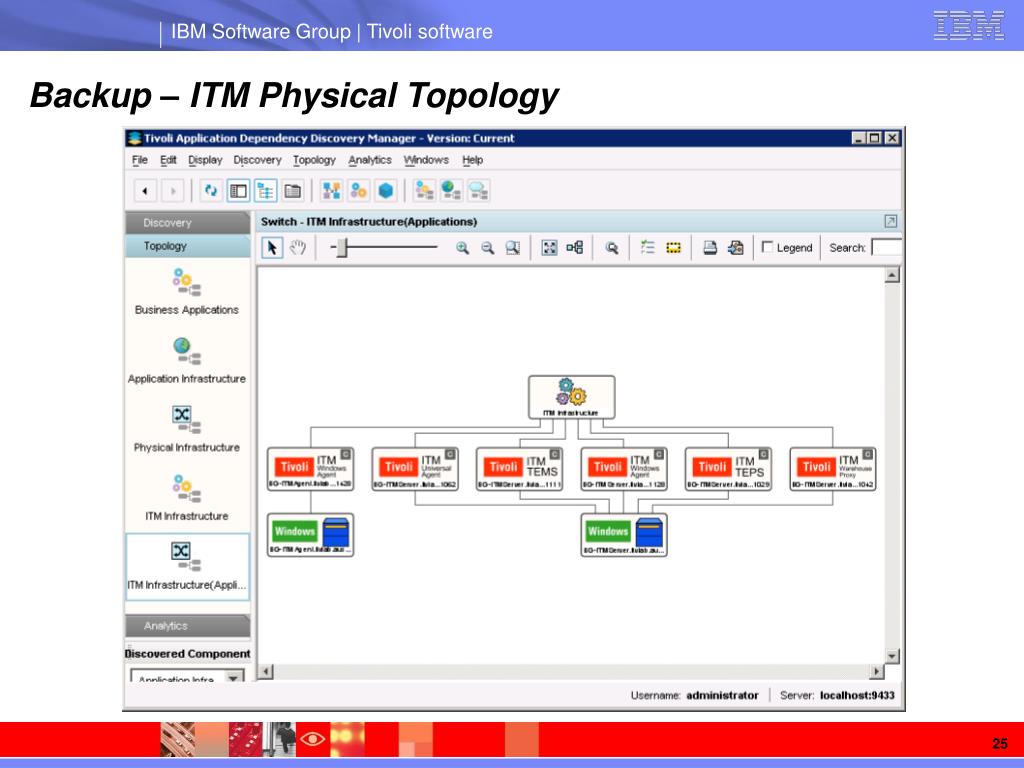
Task: Select the Windows server node under ITM Server
Action: point(624,535)
